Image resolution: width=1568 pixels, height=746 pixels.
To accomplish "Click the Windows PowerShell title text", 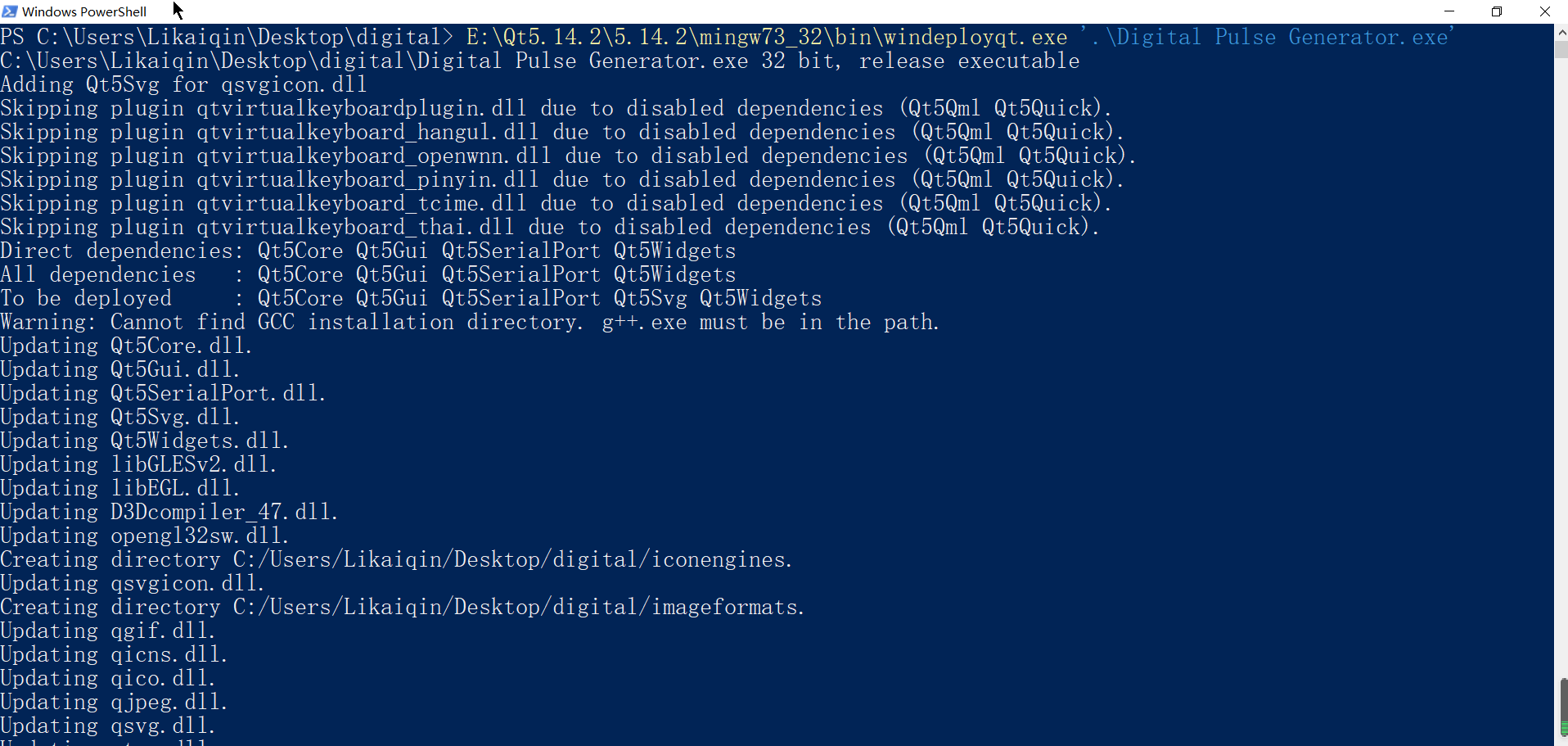I will (x=84, y=11).
